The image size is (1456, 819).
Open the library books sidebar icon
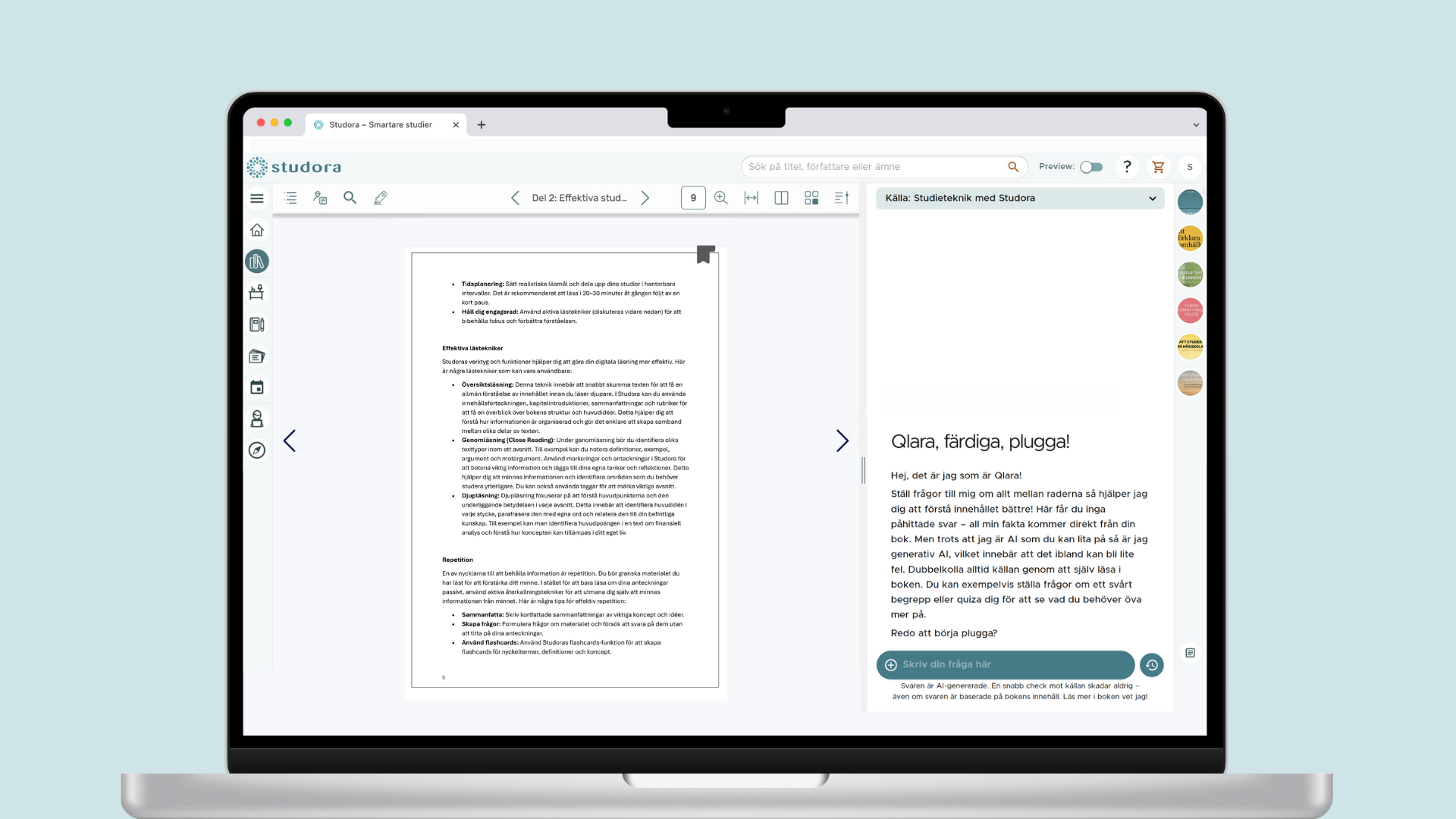[257, 262]
